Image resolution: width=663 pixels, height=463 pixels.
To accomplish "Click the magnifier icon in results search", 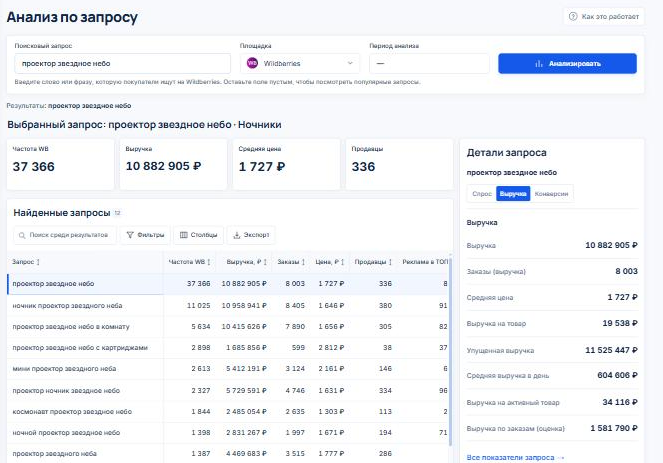I will pos(22,235).
